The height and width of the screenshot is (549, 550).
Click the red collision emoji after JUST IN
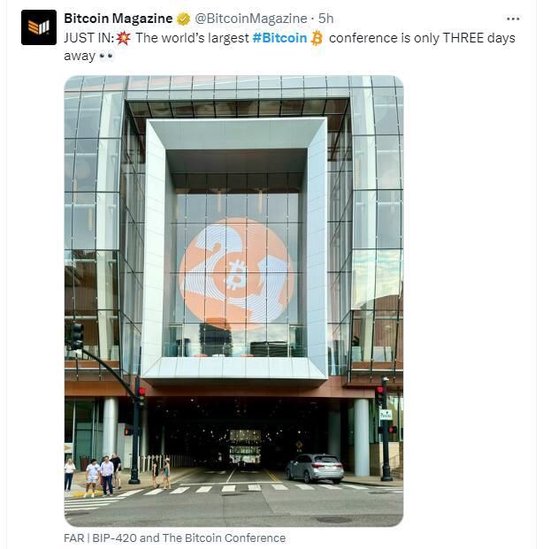pyautogui.click(x=123, y=38)
